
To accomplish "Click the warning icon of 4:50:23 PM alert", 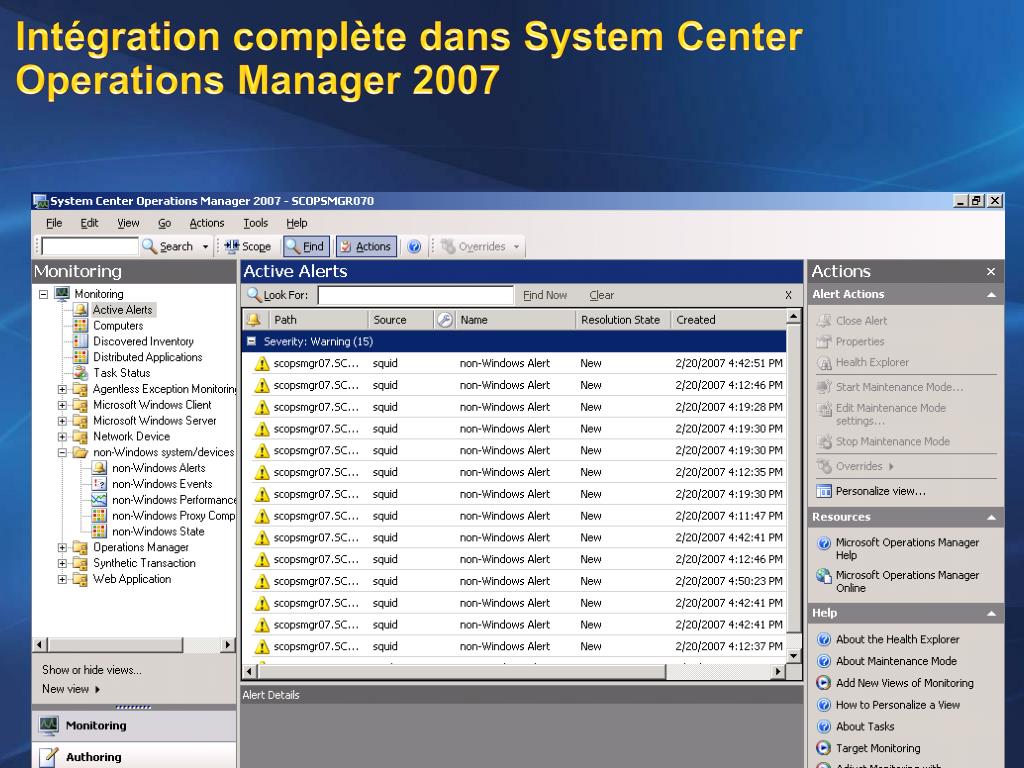I will [262, 581].
